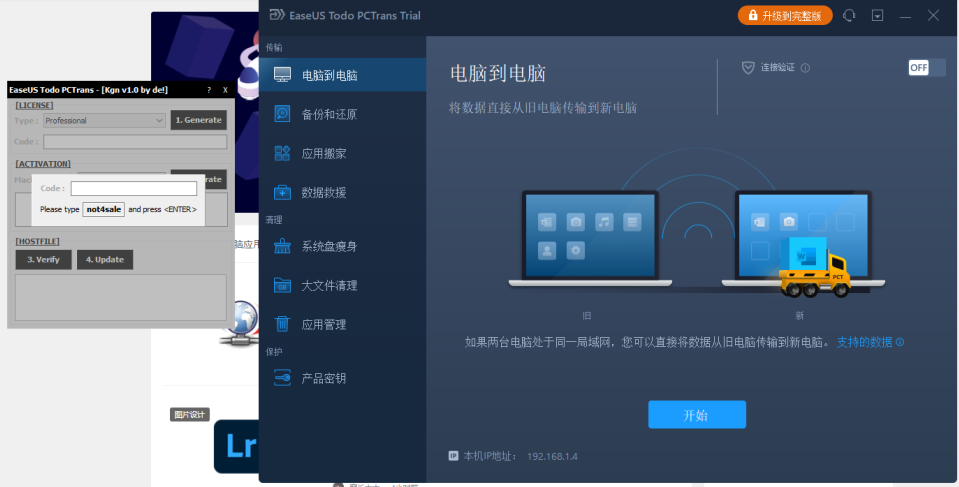
Task: Click the 电脑到电脑 heading text
Action: pyautogui.click(x=498, y=73)
